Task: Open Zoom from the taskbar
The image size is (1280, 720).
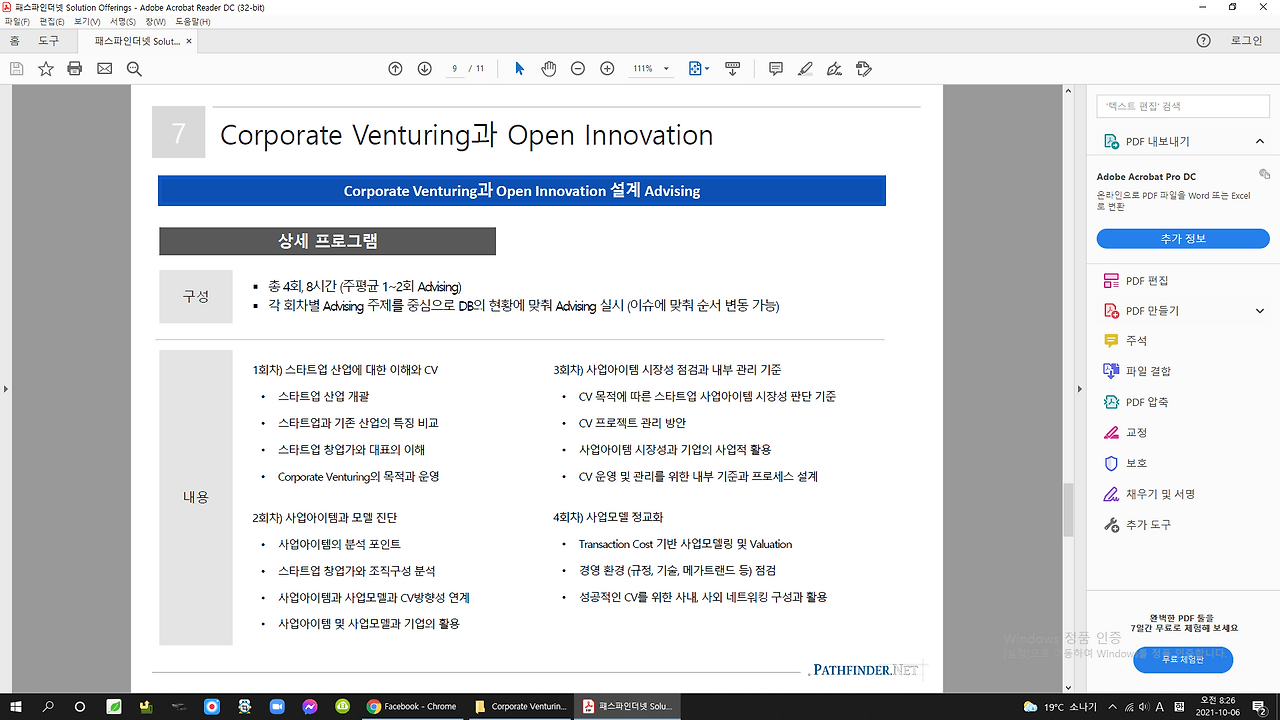Action: (x=277, y=706)
